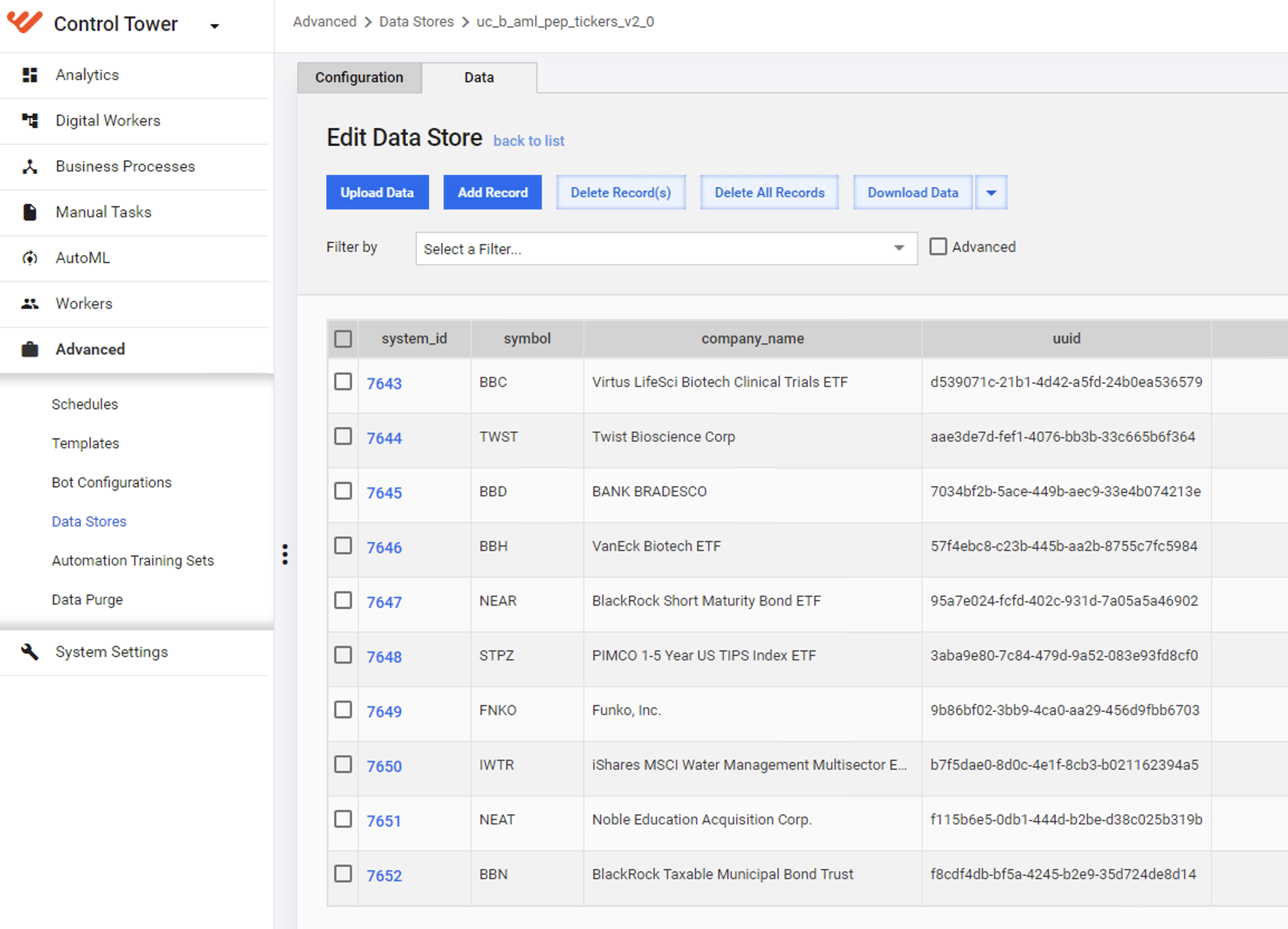Click the Manual Tasks document icon
1288x929 pixels.
(x=30, y=212)
